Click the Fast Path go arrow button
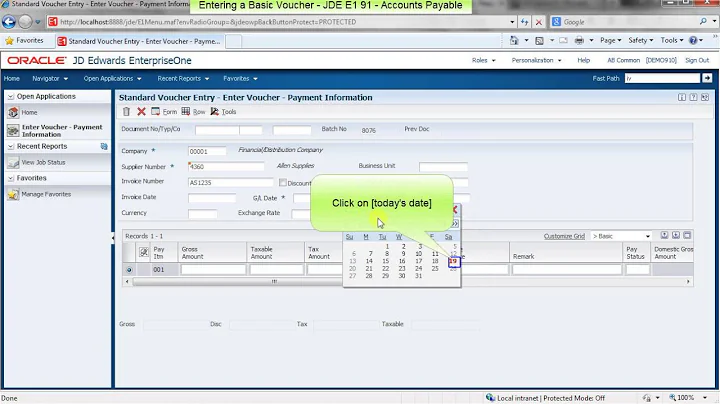The image size is (720, 404). (707, 79)
